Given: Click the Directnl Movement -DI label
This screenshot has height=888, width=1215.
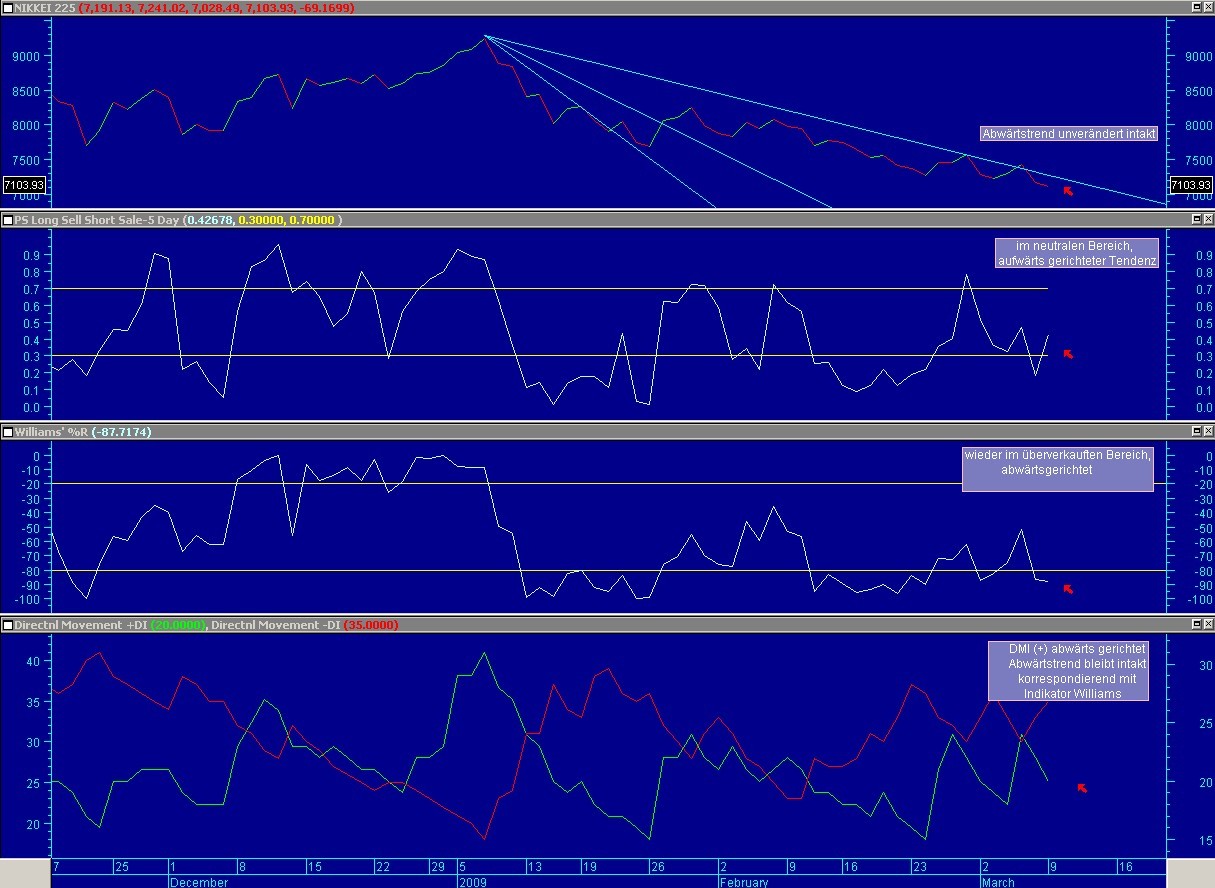Looking at the screenshot, I should [x=276, y=625].
